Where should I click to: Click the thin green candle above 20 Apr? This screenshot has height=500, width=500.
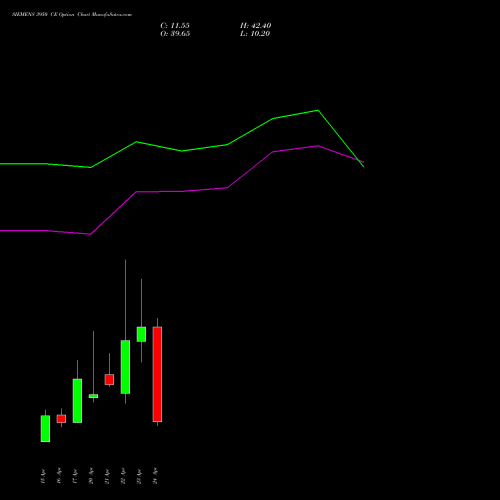click(x=93, y=396)
